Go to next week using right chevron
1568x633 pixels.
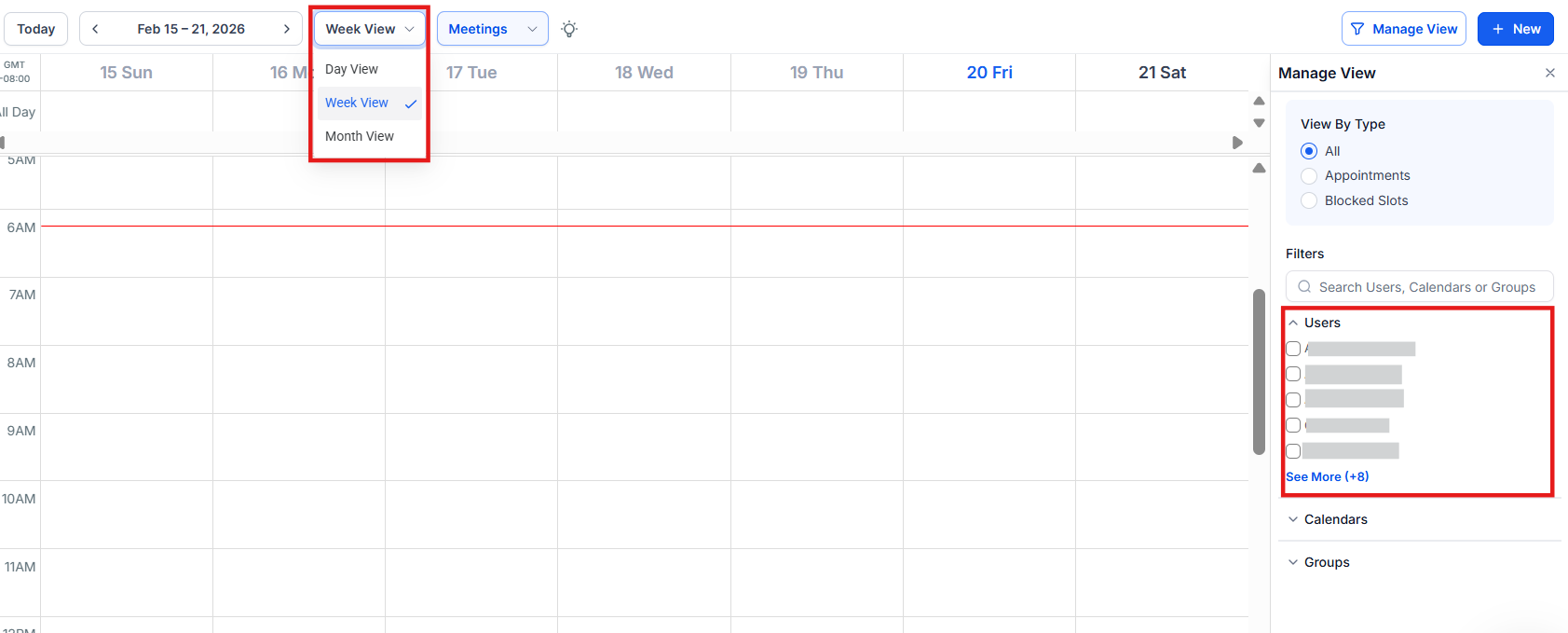click(x=287, y=29)
